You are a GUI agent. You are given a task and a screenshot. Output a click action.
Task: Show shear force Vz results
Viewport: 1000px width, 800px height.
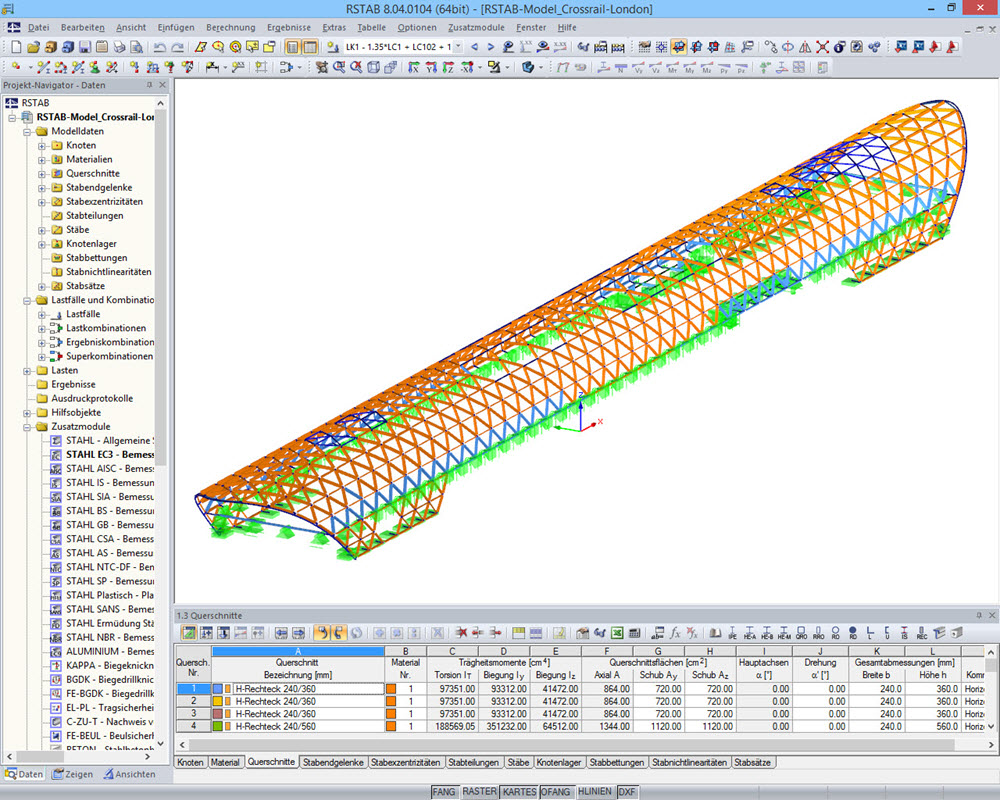(656, 68)
